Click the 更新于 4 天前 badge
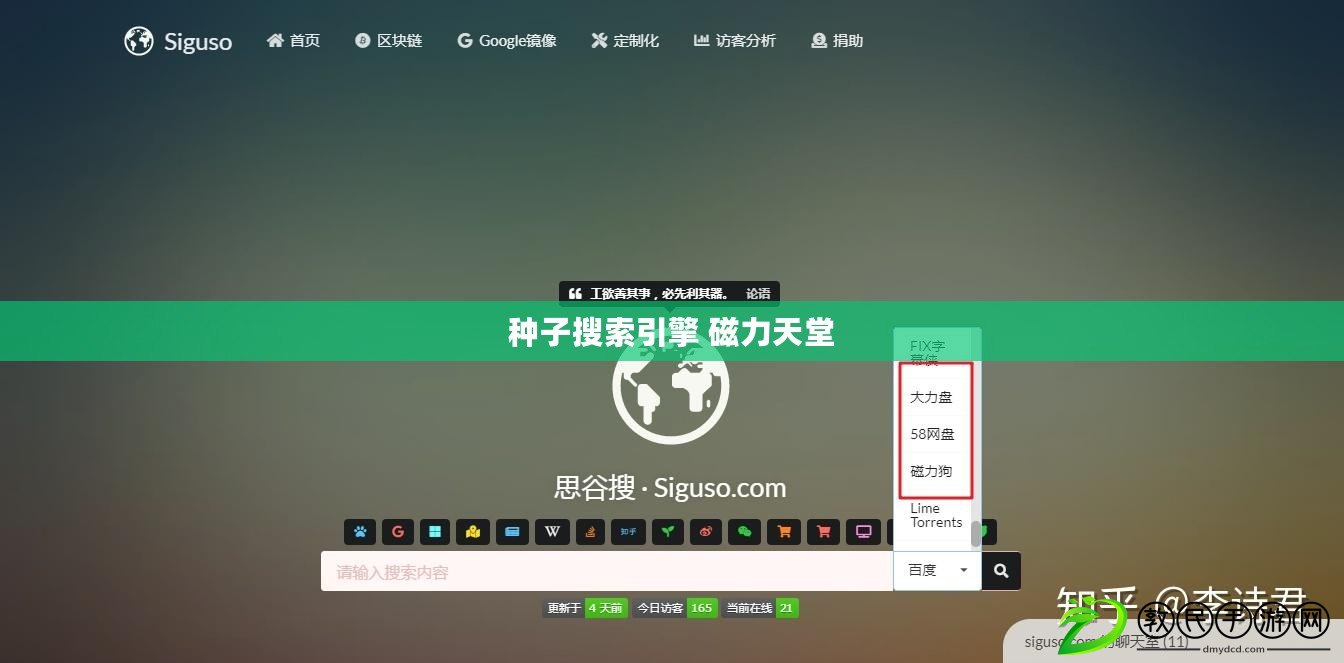The height and width of the screenshot is (663, 1344). tap(585, 608)
